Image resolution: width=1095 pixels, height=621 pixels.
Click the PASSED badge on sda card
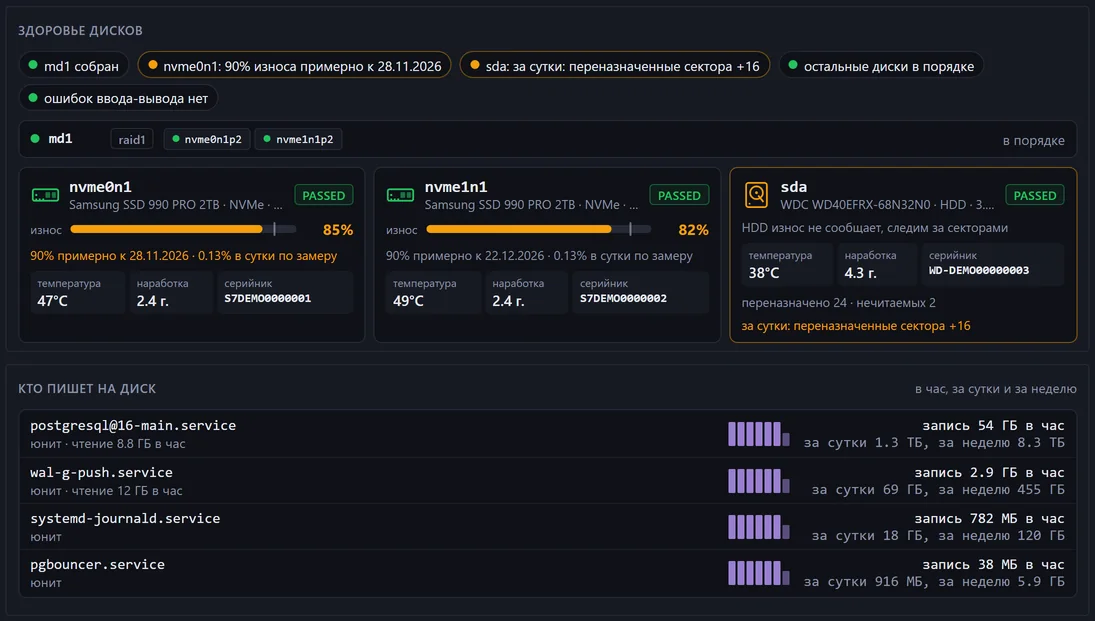click(1035, 195)
